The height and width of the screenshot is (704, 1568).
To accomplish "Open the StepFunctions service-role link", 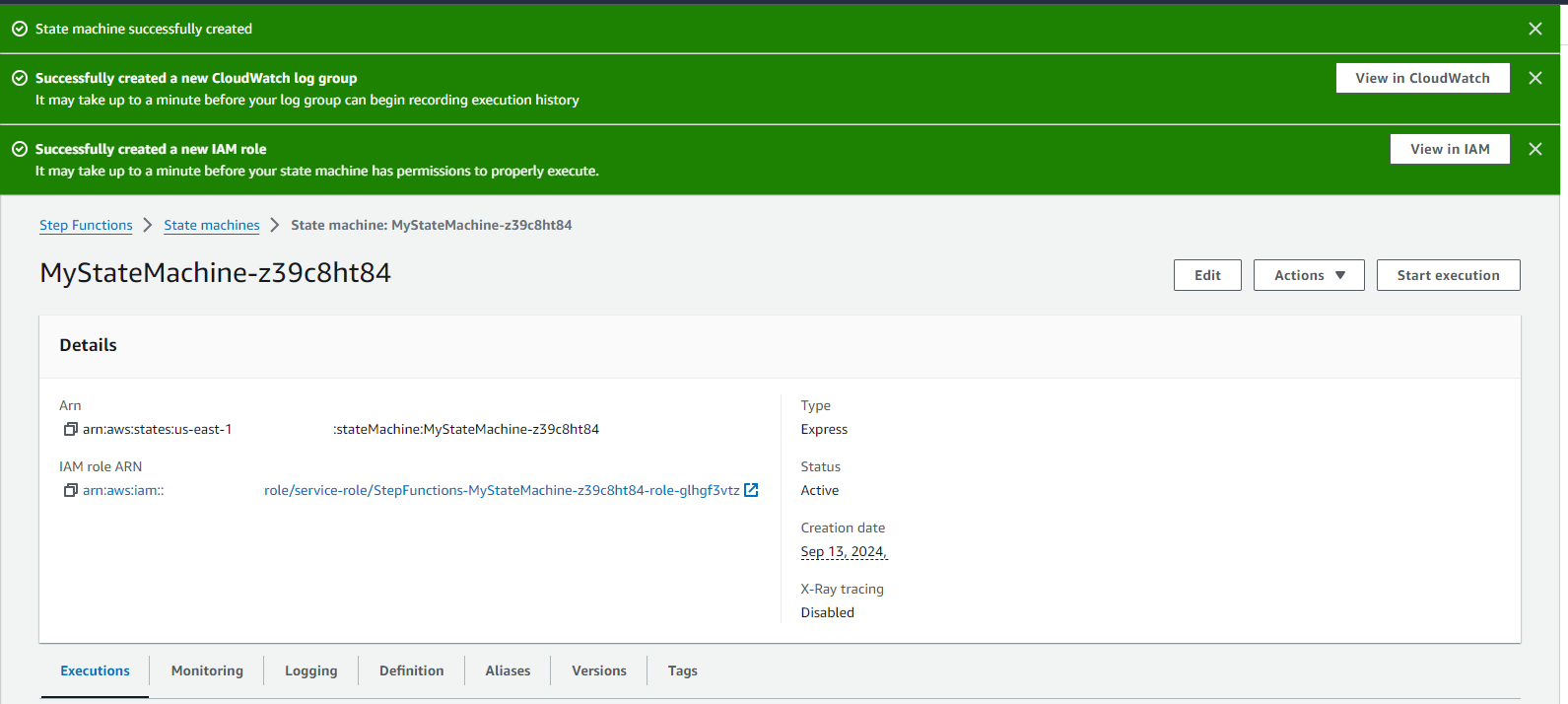I will [502, 490].
